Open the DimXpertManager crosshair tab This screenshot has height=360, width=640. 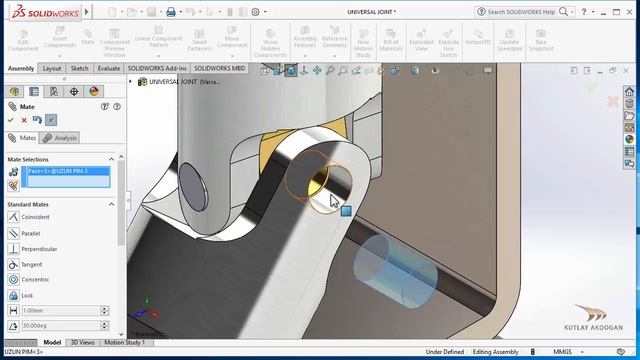pos(74,91)
